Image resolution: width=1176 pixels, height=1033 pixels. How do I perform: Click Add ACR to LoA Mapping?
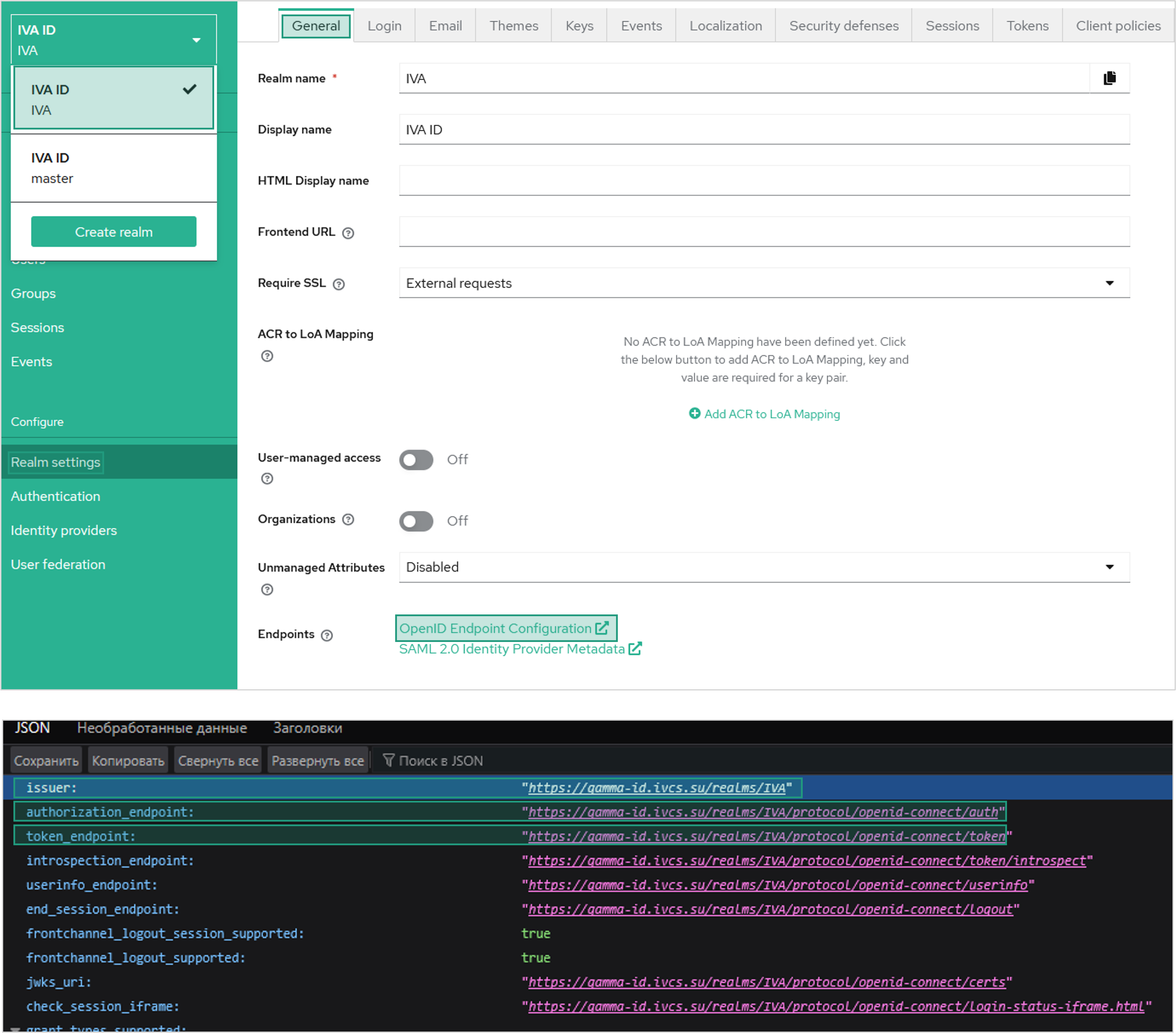click(x=764, y=414)
